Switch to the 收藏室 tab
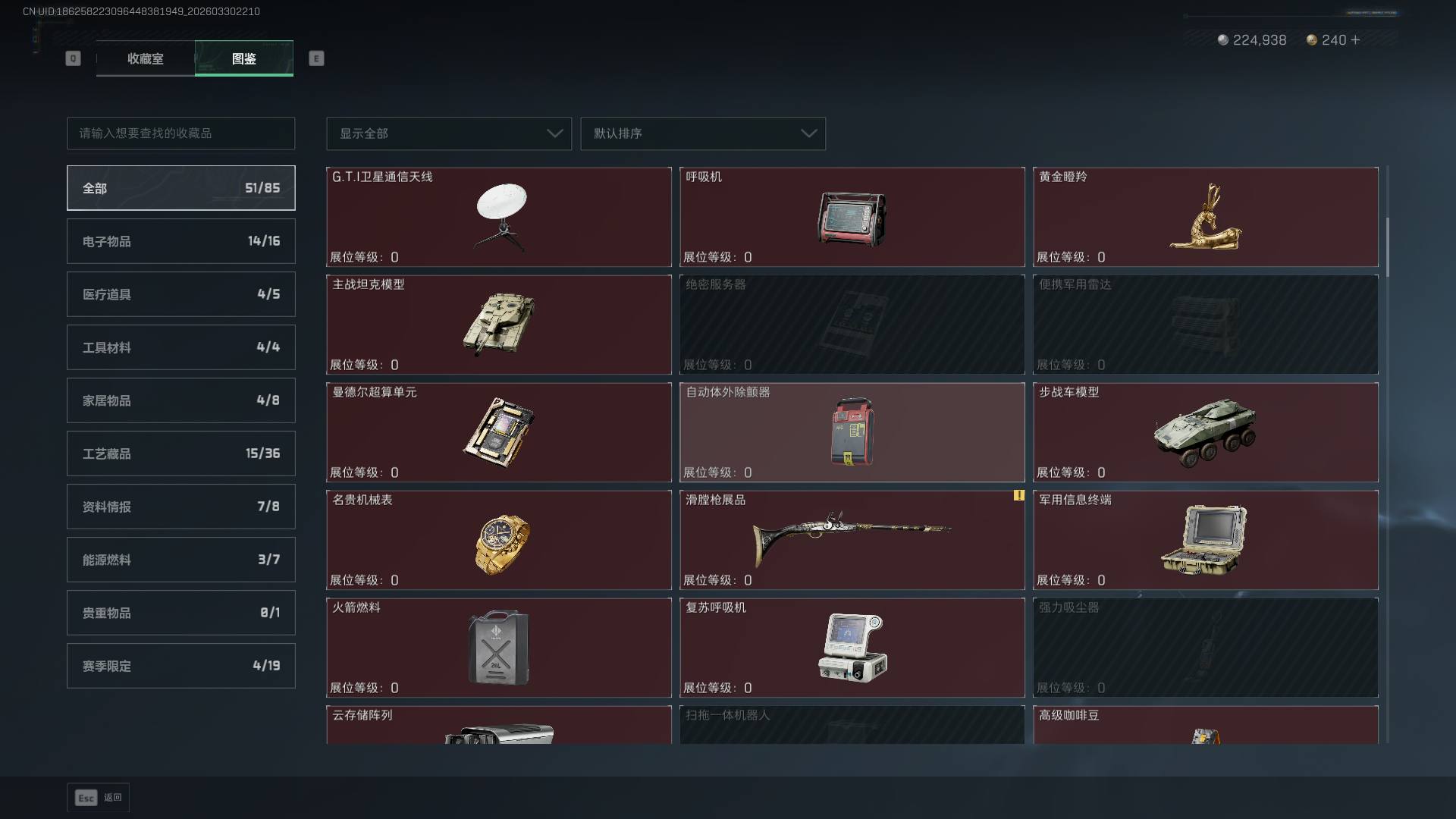Viewport: 1456px width, 819px height. (x=145, y=58)
